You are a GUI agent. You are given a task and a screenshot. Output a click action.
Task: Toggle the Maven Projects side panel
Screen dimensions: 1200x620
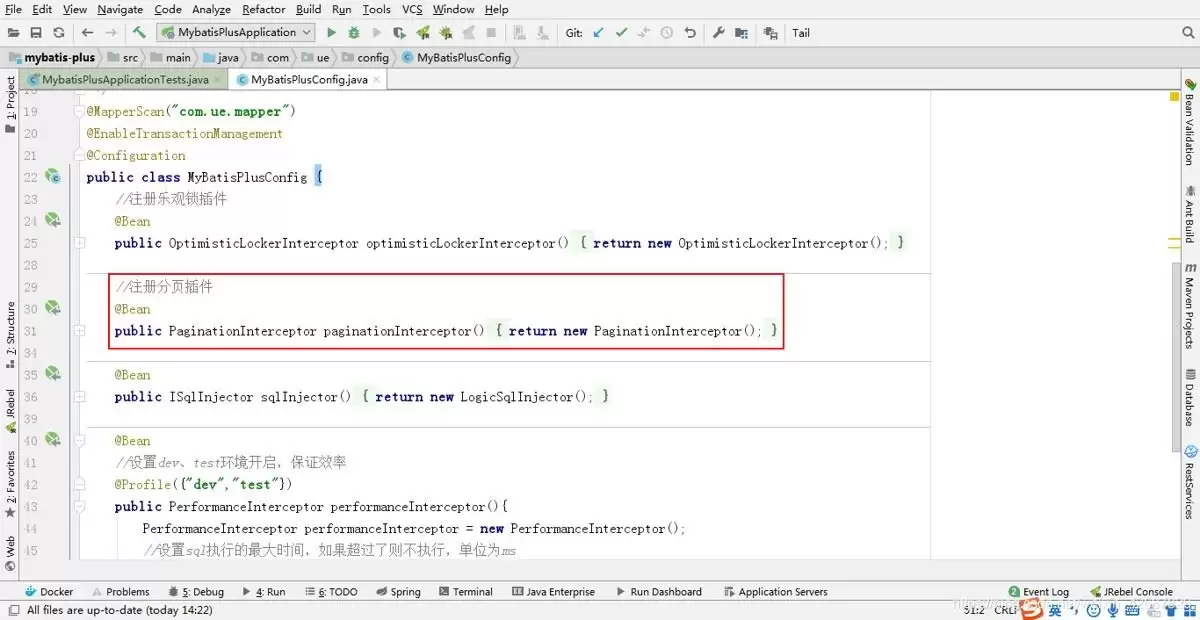1190,307
